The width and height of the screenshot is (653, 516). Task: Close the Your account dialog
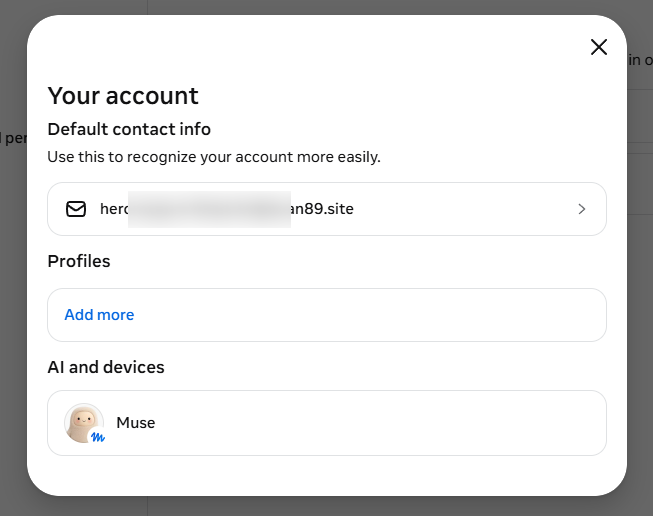[x=599, y=47]
